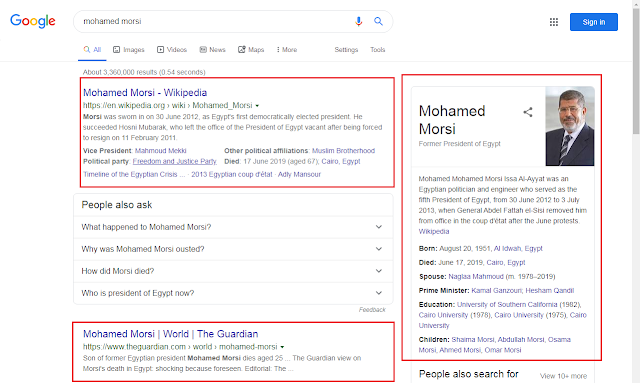The height and width of the screenshot is (383, 640).
Task: Click the 'People also search for' heading
Action: (469, 374)
